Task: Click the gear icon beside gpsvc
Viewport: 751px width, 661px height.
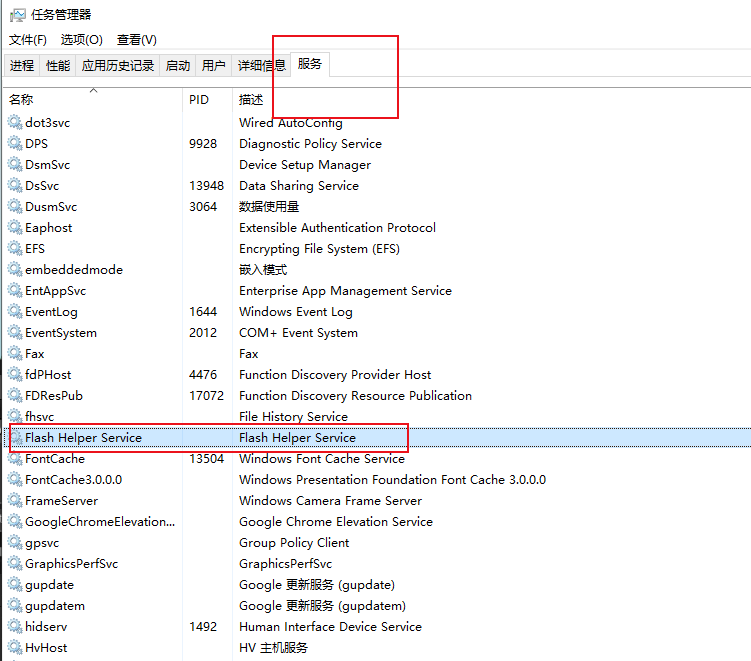Action: click(x=15, y=543)
